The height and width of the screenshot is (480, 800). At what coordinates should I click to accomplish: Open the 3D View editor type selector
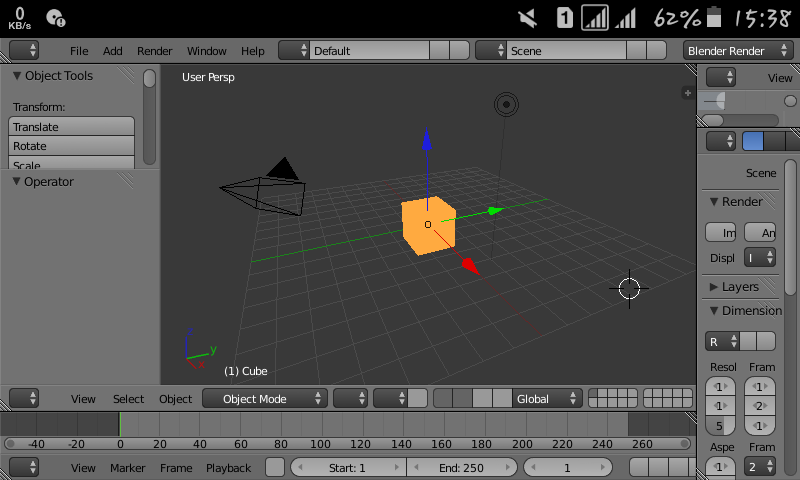click(24, 398)
